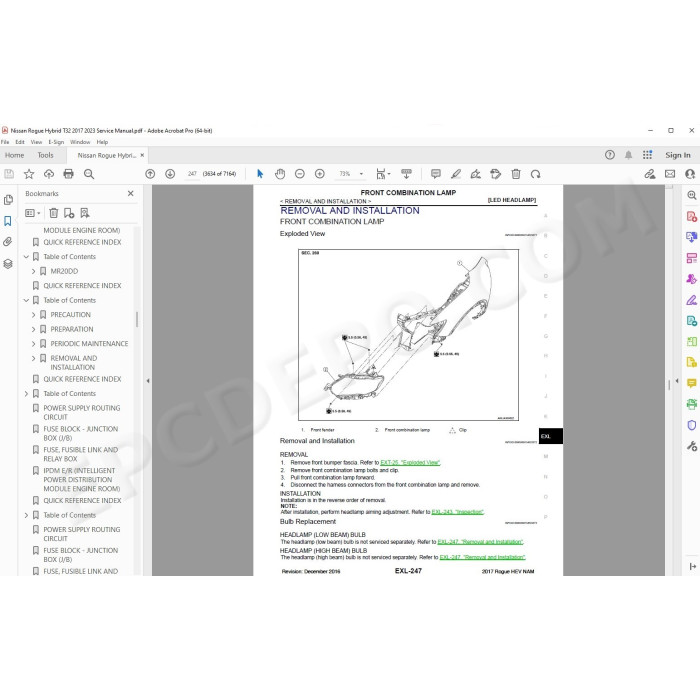Viewport: 700px width, 700px height.
Task: Click the scrolling mode tool icon
Action: pyautogui.click(x=406, y=174)
